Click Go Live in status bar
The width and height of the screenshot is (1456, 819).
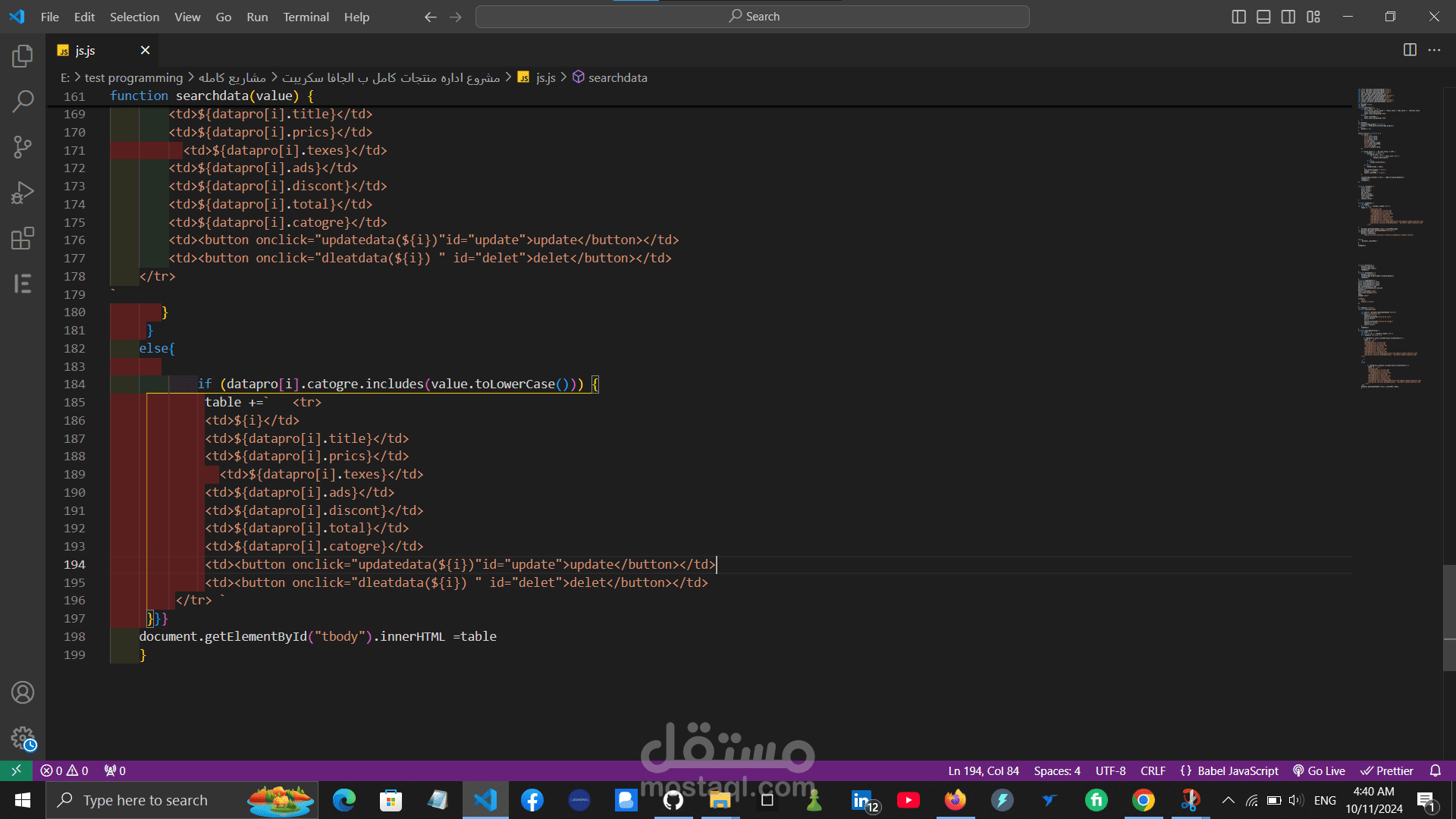1319,770
